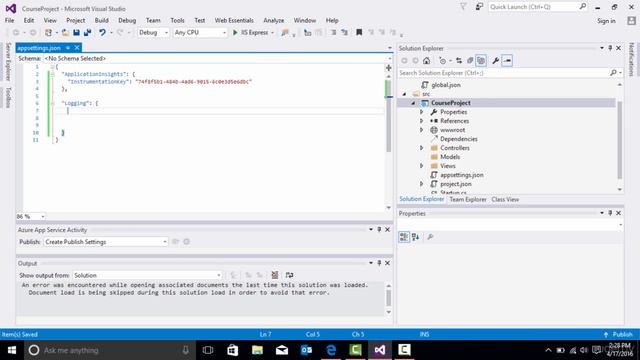Start debugging with IIS Express
Image resolution: width=640 pixels, height=360 pixels.
tap(250, 33)
